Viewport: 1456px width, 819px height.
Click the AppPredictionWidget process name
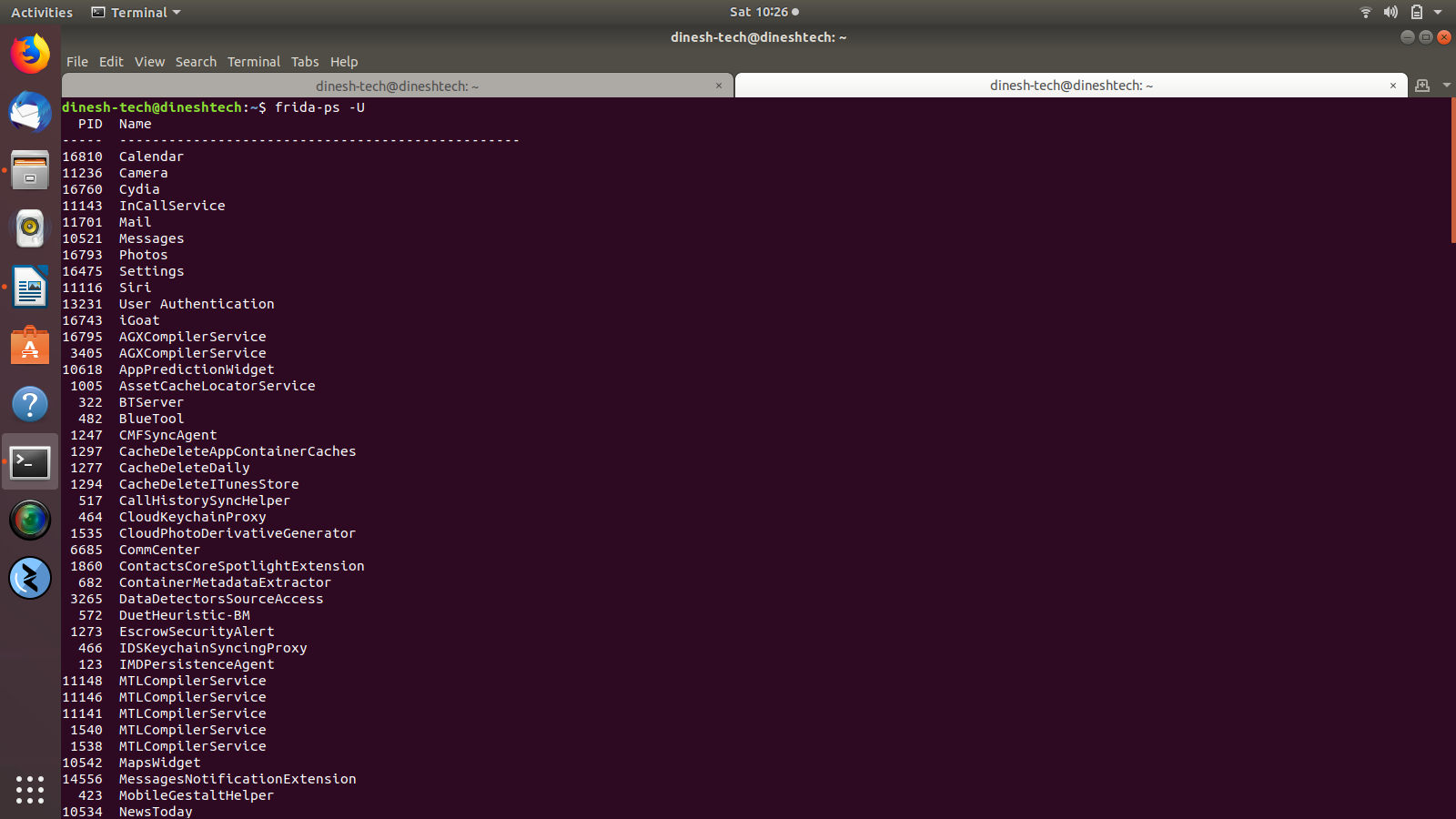[197, 369]
